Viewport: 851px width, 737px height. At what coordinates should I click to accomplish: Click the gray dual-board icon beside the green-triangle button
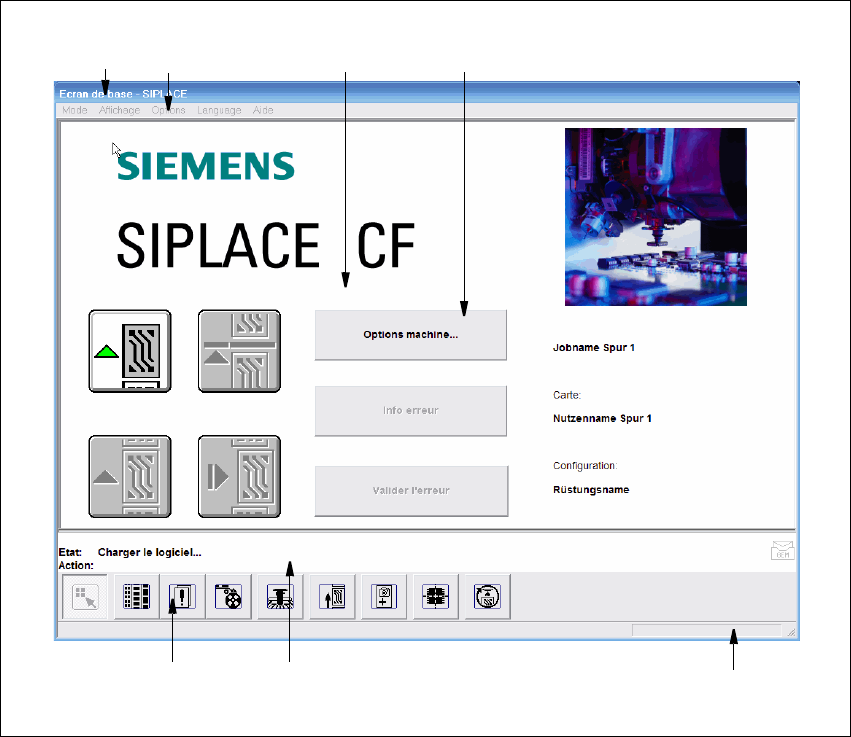coord(239,351)
